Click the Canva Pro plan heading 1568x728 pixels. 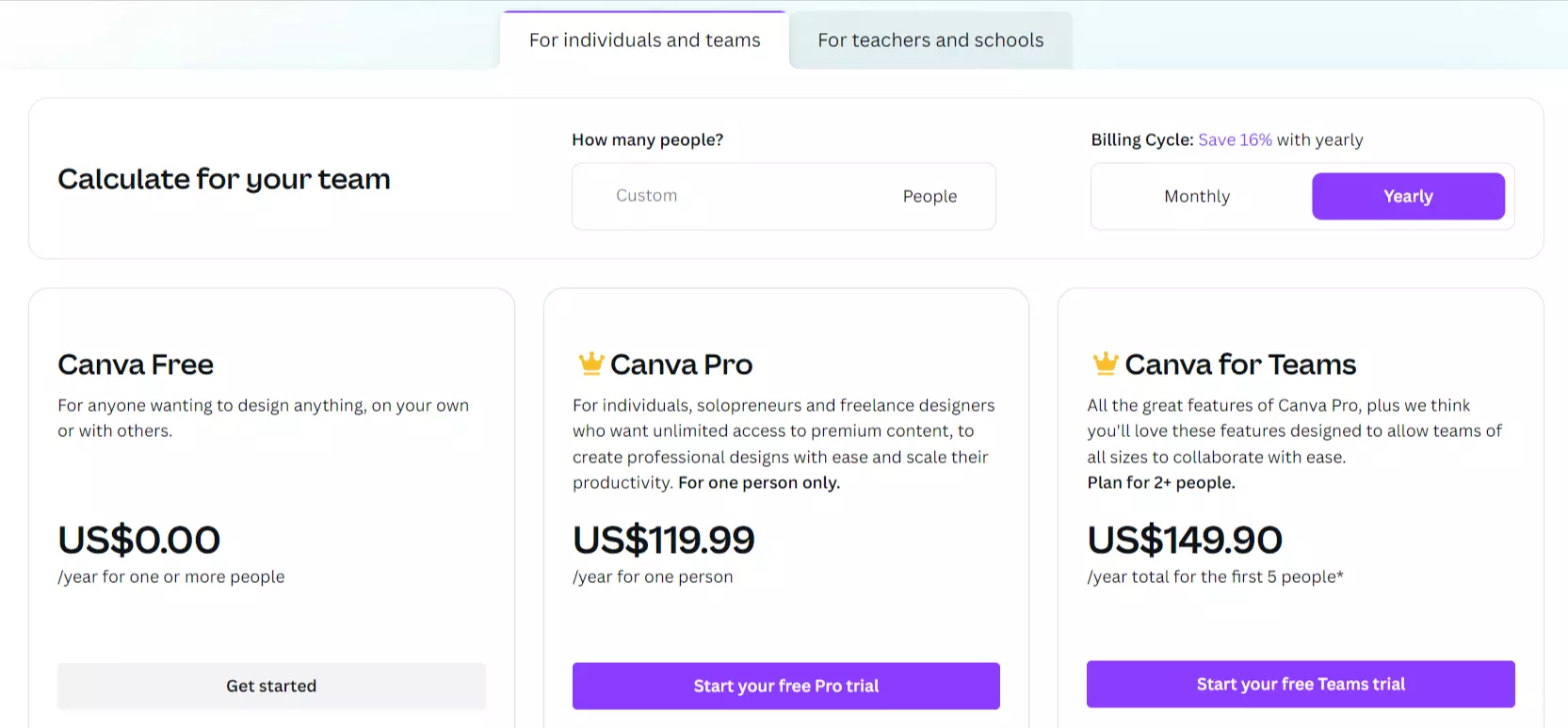681,364
